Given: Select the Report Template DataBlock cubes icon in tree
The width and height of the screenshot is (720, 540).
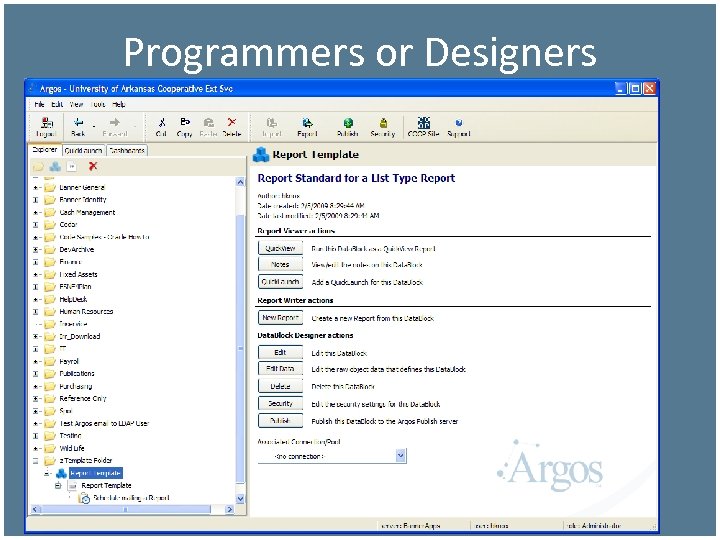Looking at the screenshot, I should coord(61,473).
